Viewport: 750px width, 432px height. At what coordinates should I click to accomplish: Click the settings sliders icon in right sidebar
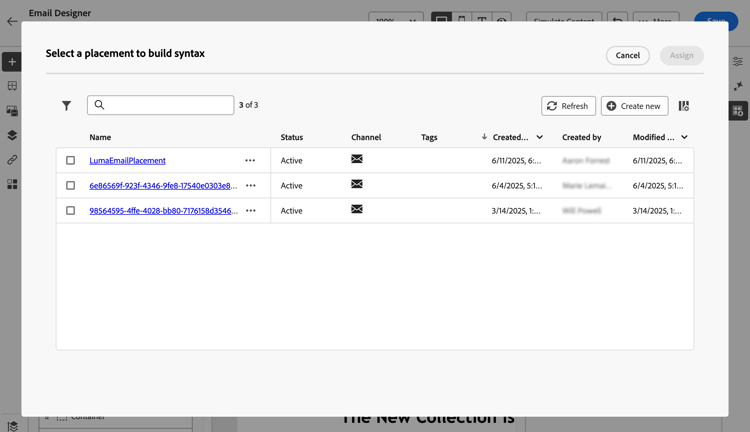point(738,61)
